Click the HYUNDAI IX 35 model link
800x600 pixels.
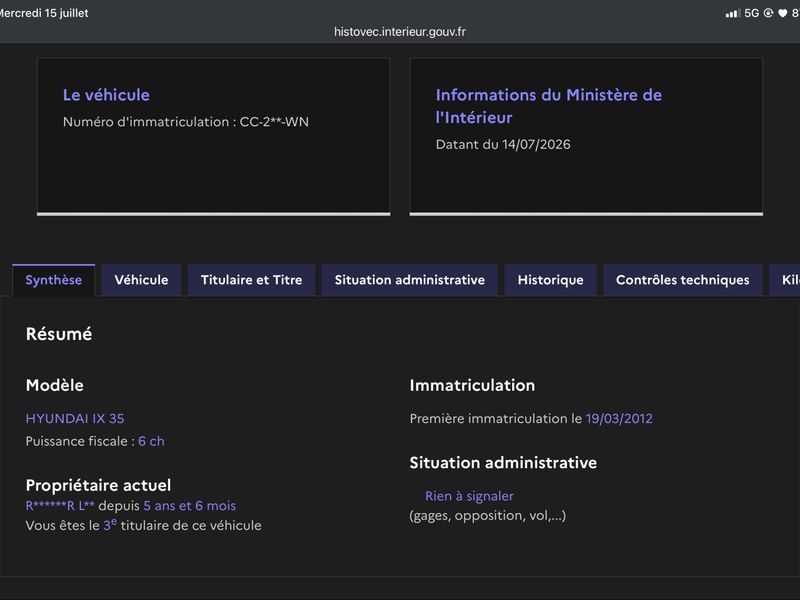coord(75,419)
